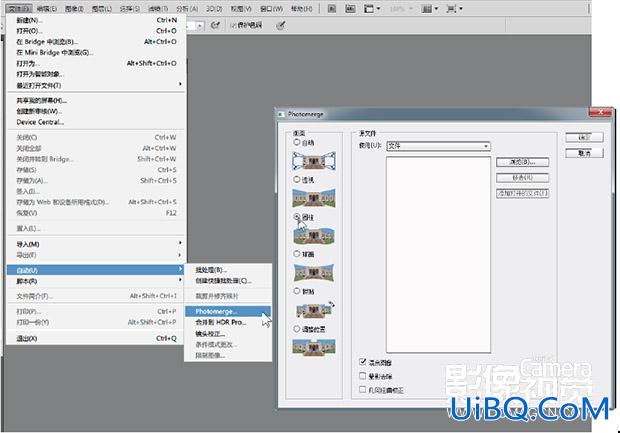This screenshot has width=620, height=433.
Task: Select Cylindrical layout radio in Photomerge
Action: 297,217
